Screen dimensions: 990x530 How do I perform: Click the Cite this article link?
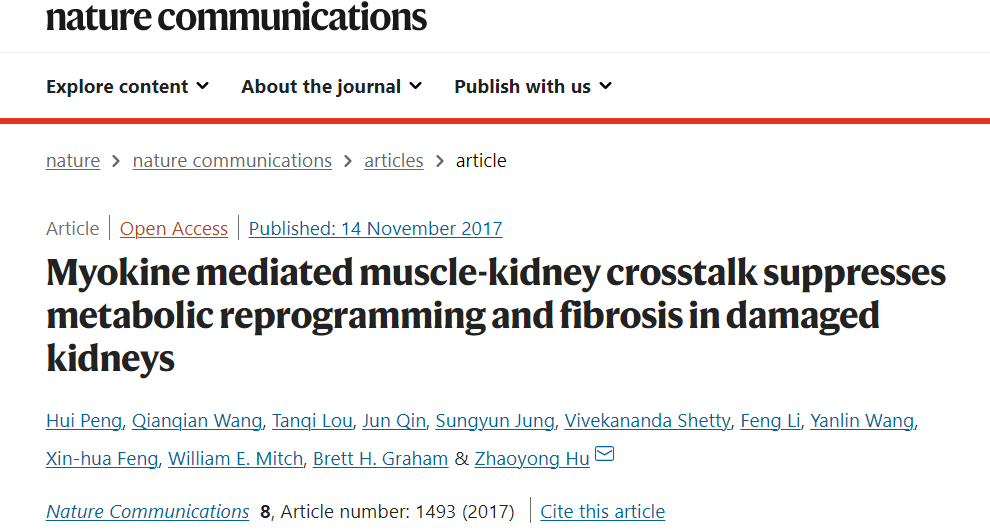point(602,512)
